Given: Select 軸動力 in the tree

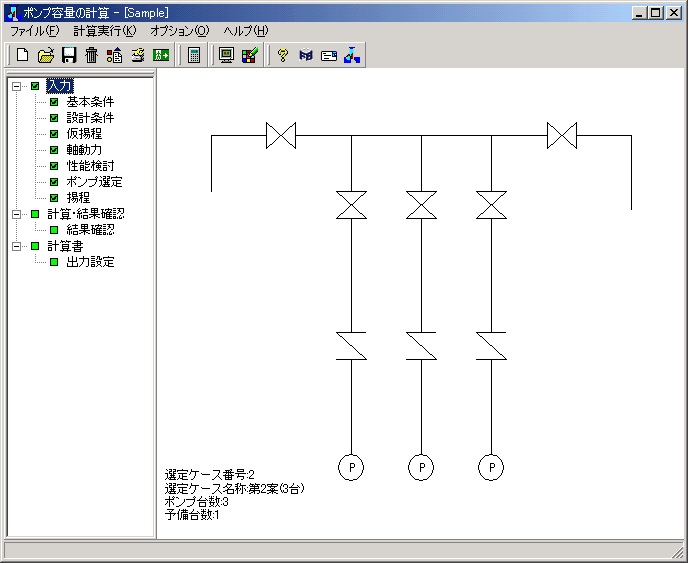Looking at the screenshot, I should tap(84, 150).
